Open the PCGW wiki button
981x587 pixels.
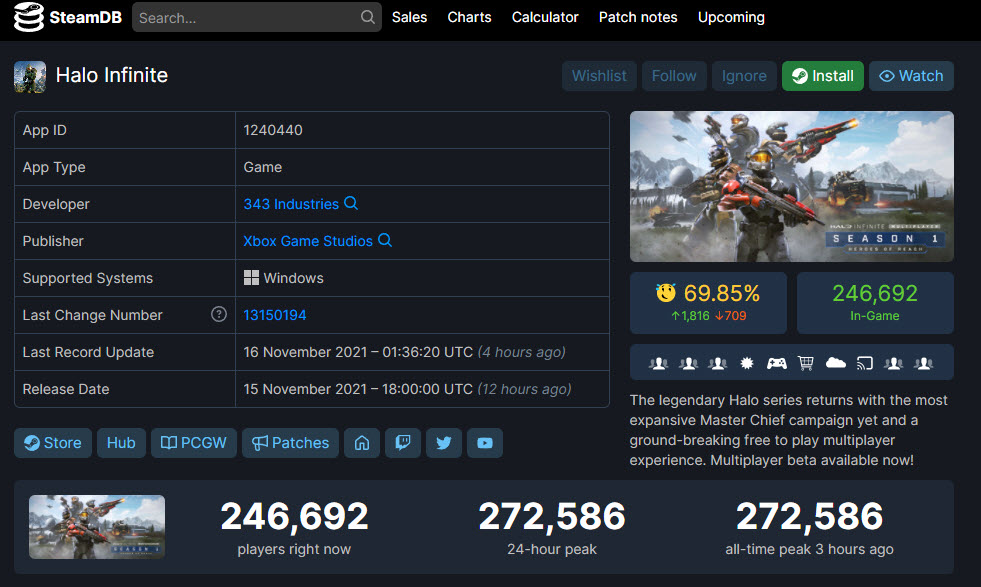pos(194,443)
